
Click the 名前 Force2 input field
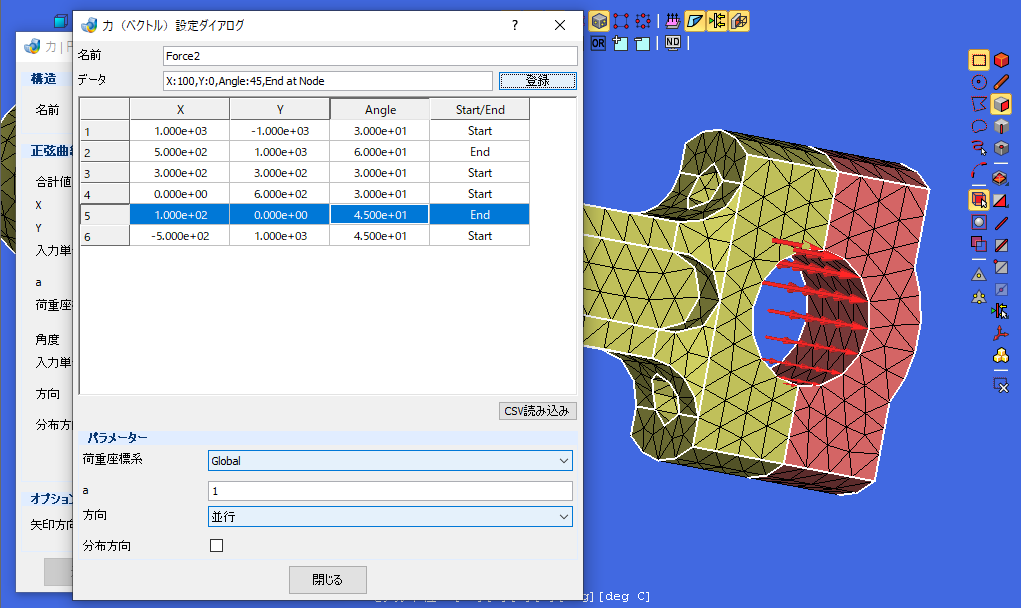[x=370, y=56]
